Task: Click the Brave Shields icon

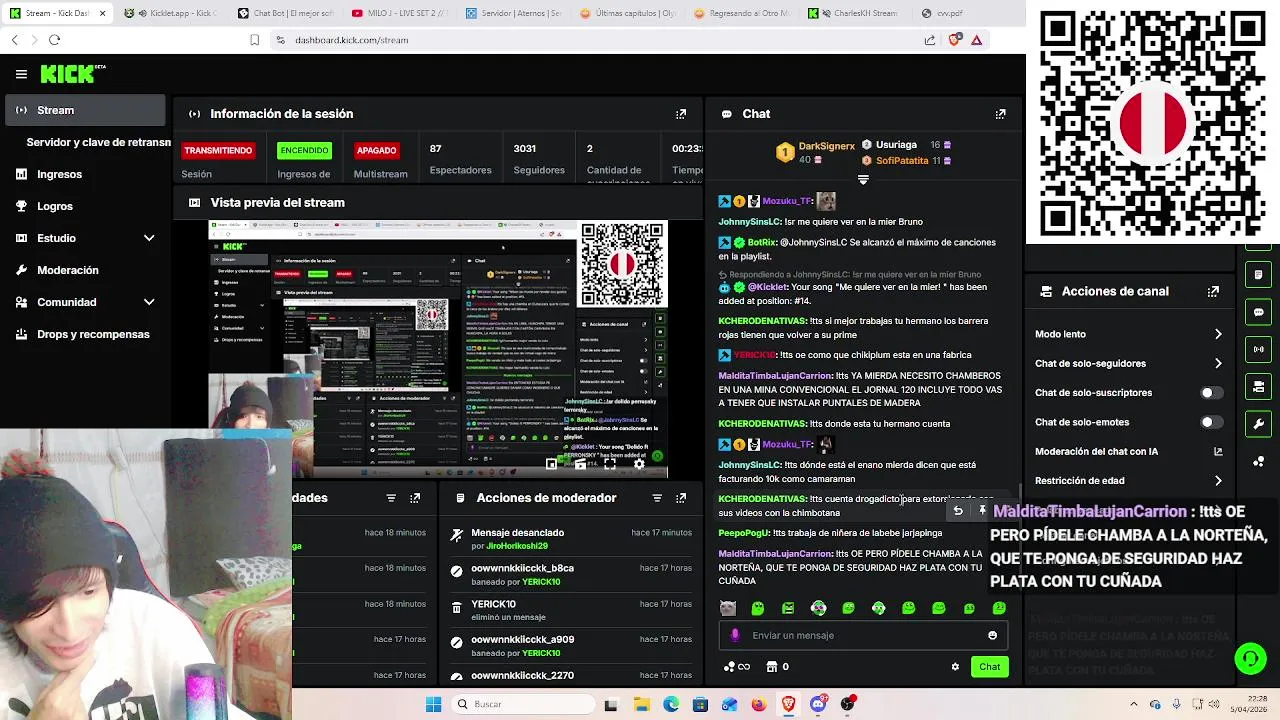Action: [x=953, y=40]
